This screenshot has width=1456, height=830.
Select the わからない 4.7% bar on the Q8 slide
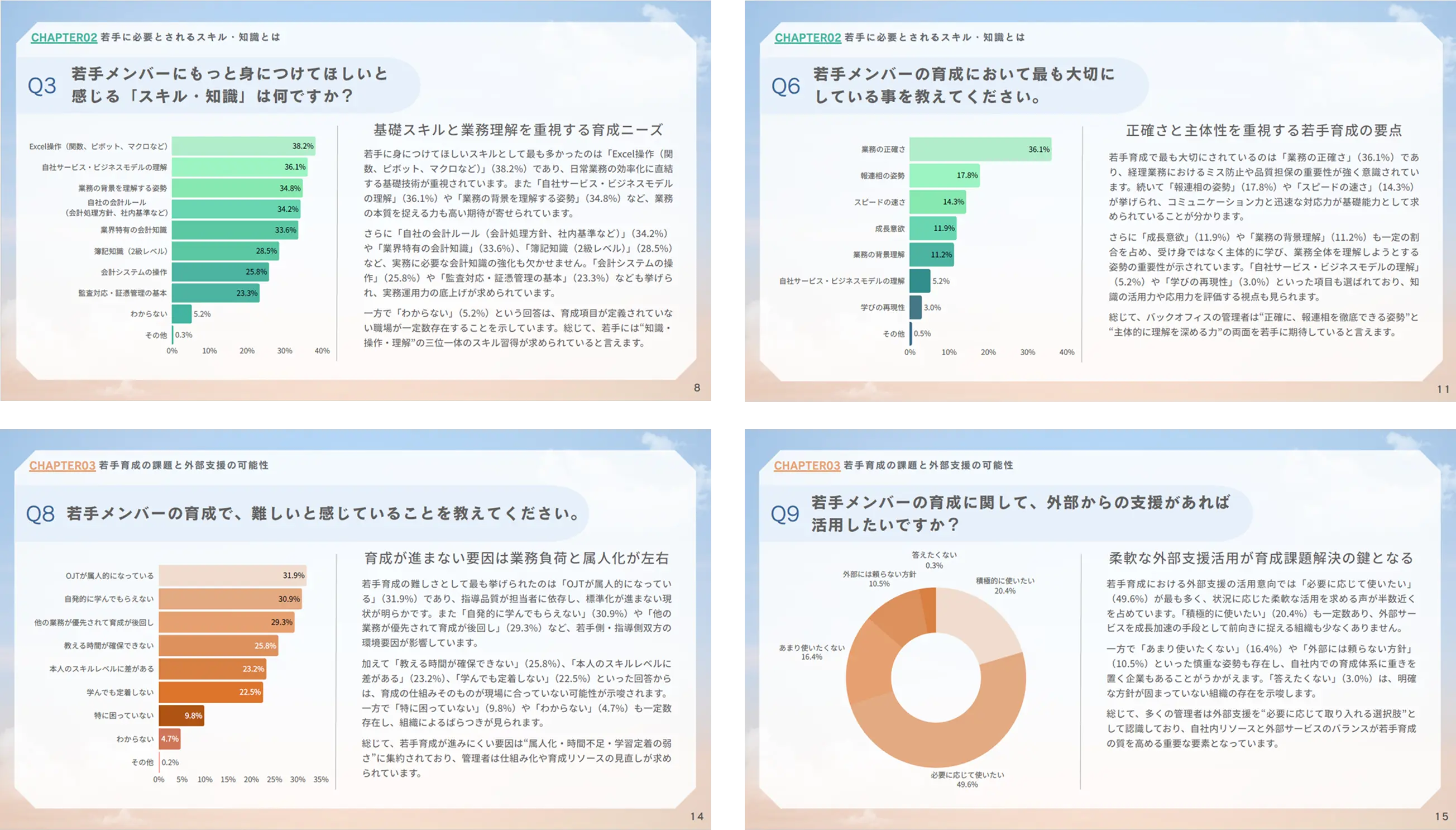click(x=170, y=740)
